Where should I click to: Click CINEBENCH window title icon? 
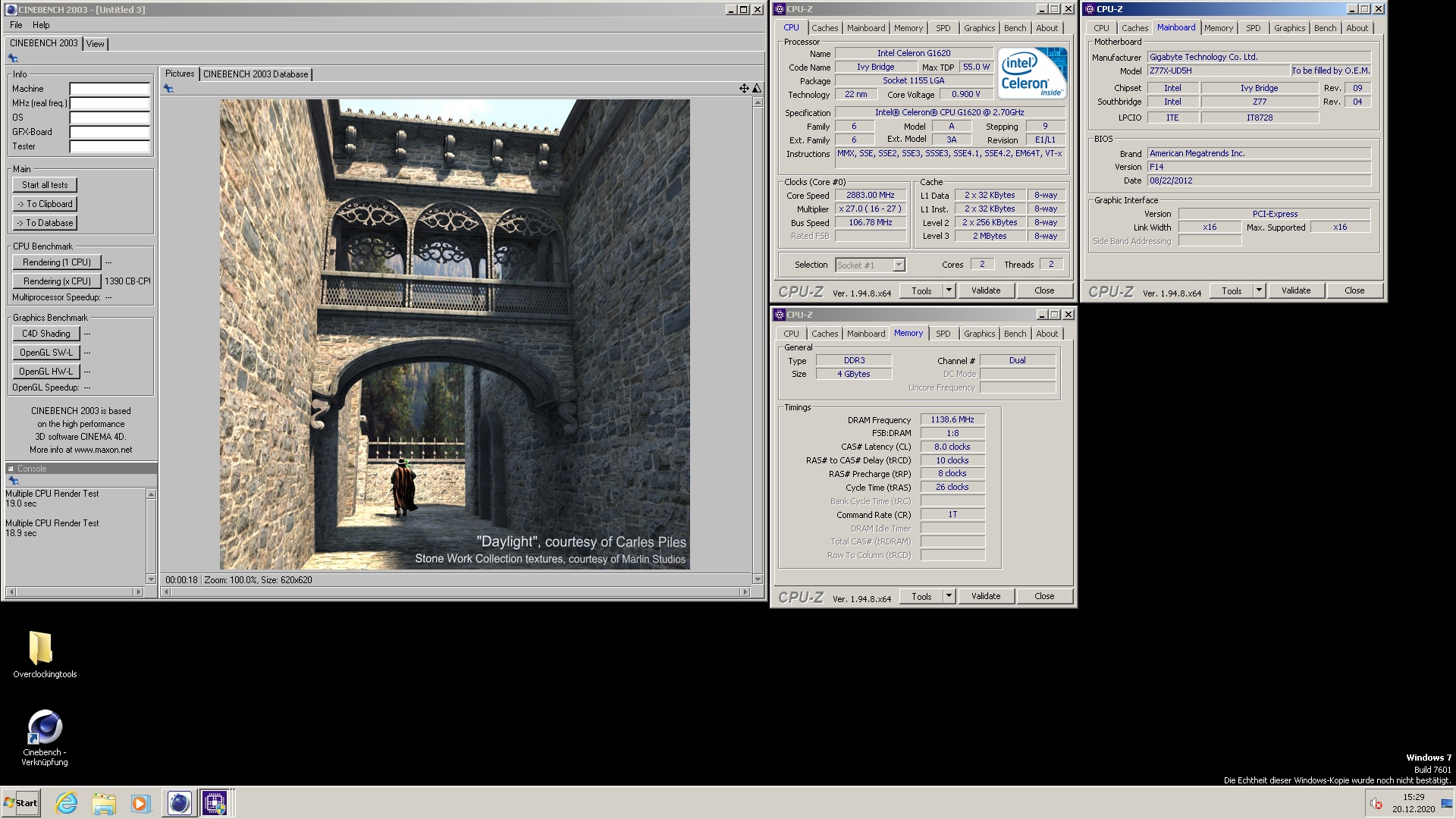(x=11, y=10)
